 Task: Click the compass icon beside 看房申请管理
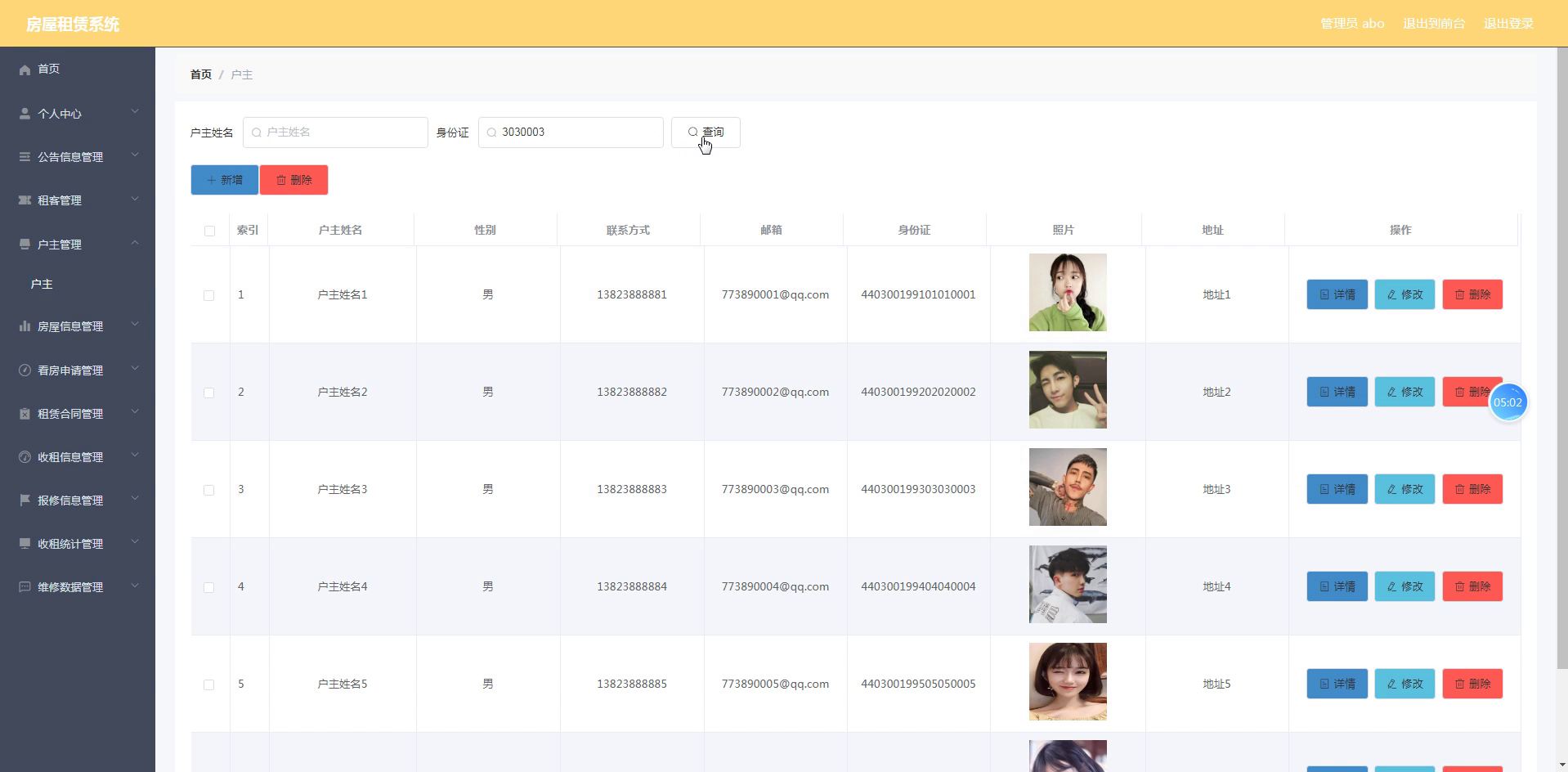(25, 370)
